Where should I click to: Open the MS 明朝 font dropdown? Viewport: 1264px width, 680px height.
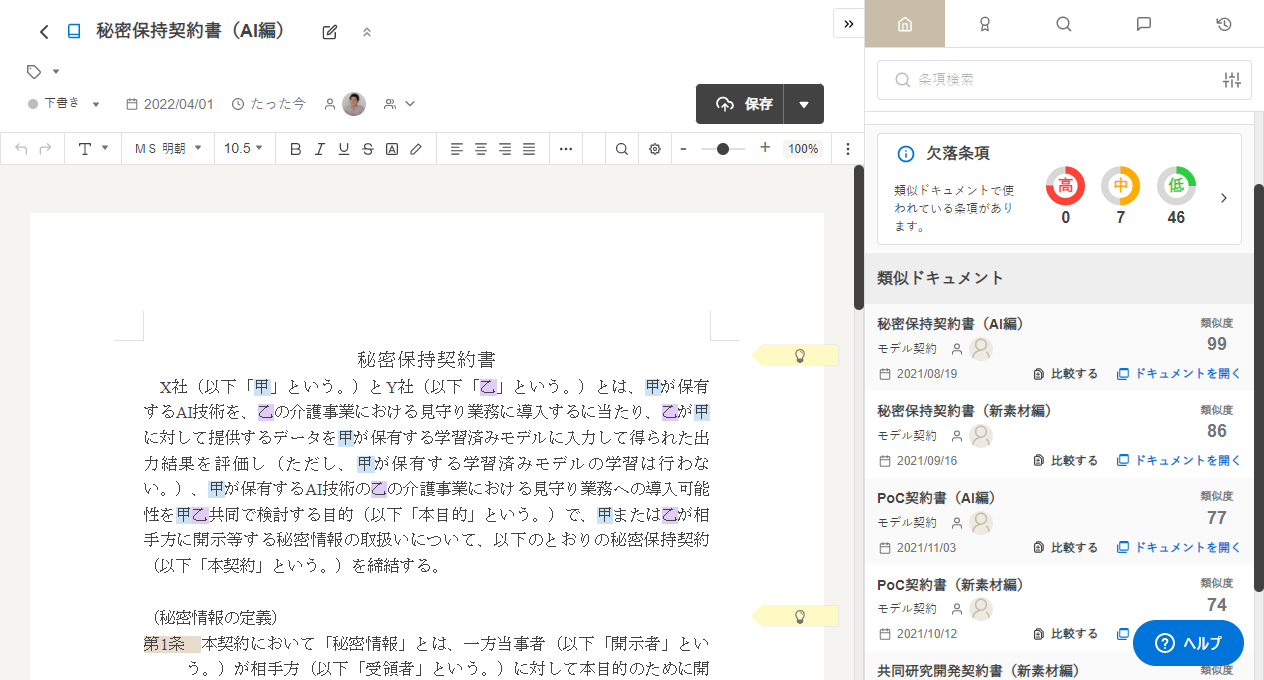click(168, 149)
